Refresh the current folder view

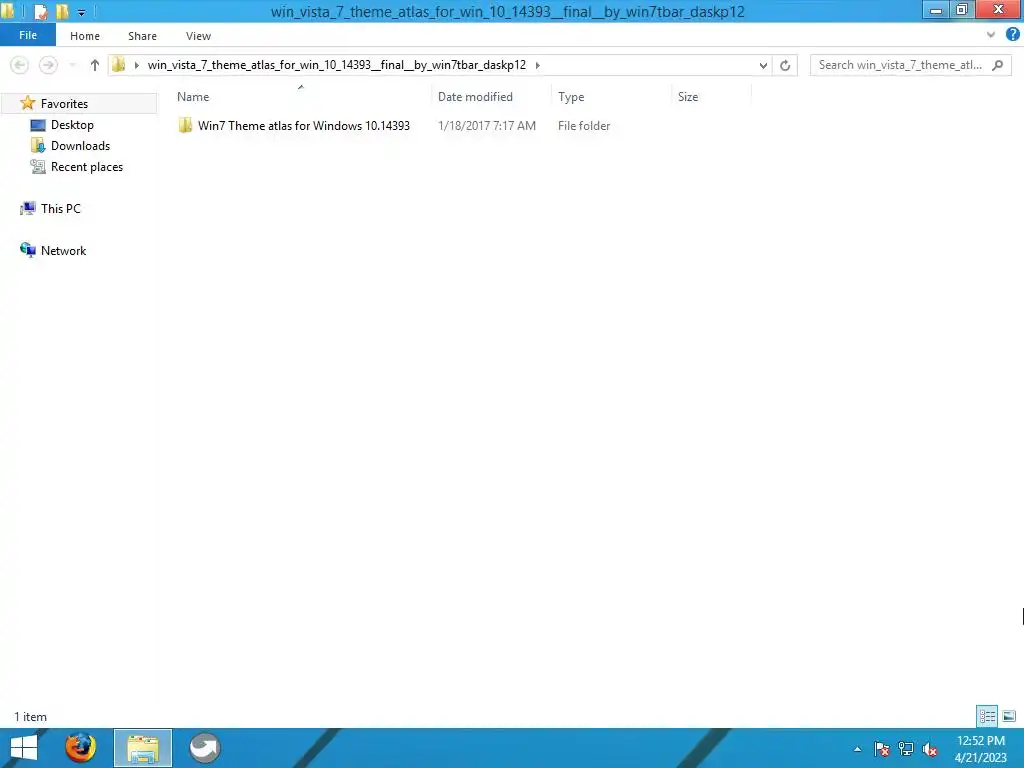(785, 65)
